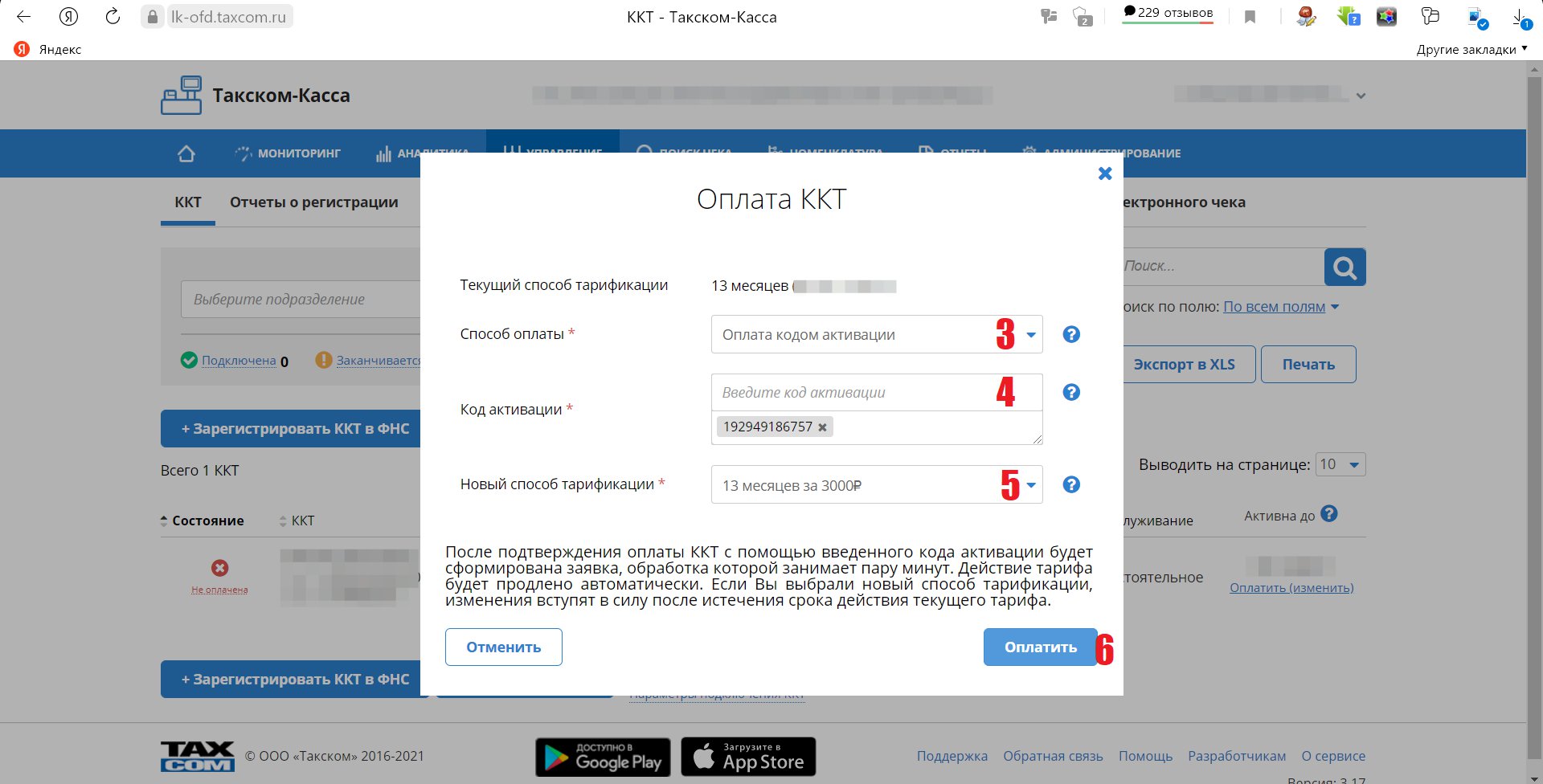This screenshot has width=1543, height=784.
Task: Open the Выберите подразделение selector
Action: (301, 299)
